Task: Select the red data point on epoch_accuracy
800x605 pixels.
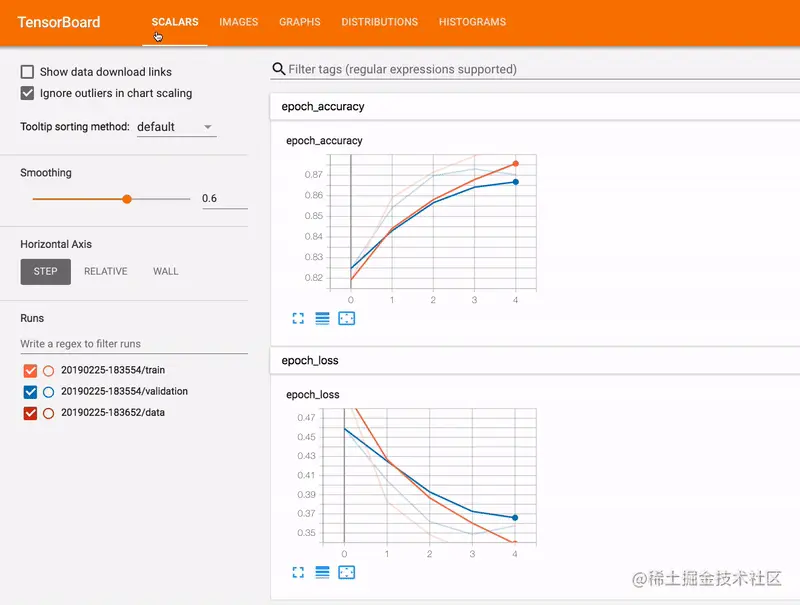Action: click(x=515, y=162)
